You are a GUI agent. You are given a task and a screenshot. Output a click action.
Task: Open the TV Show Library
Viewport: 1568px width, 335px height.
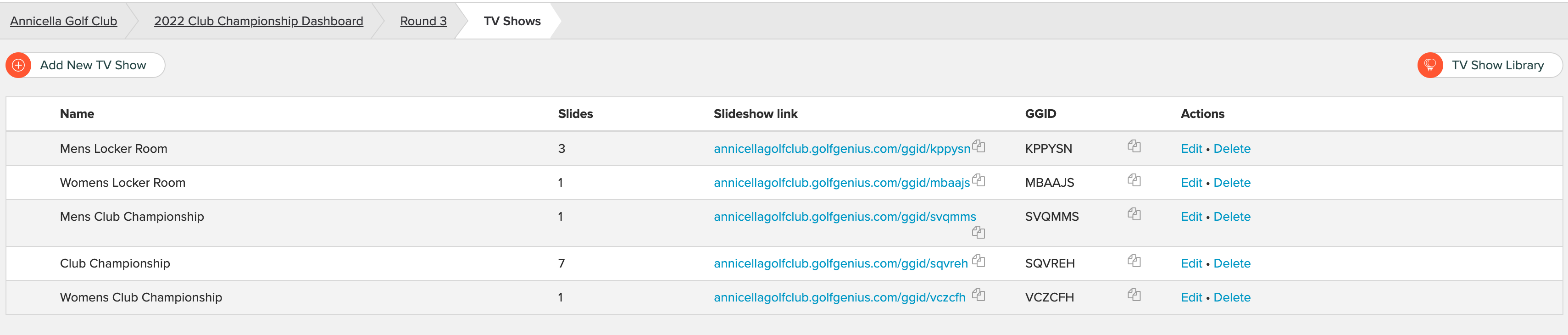pos(1489,65)
